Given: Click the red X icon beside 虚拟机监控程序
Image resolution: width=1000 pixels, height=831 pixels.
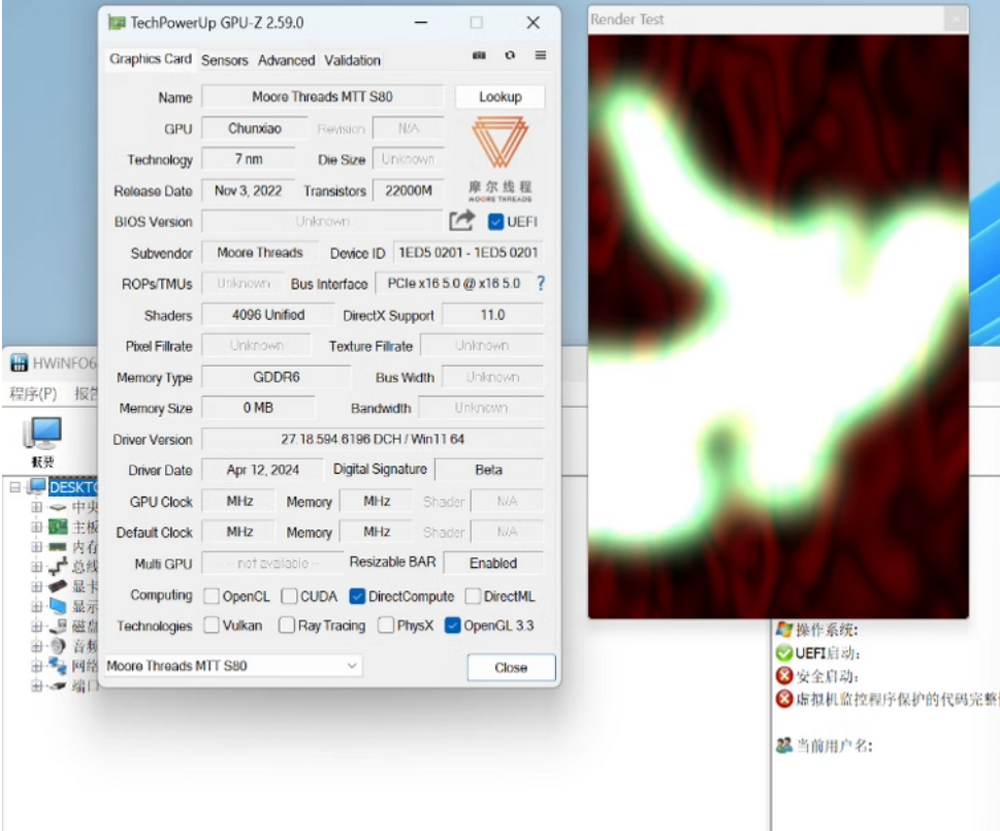Looking at the screenshot, I should (784, 698).
